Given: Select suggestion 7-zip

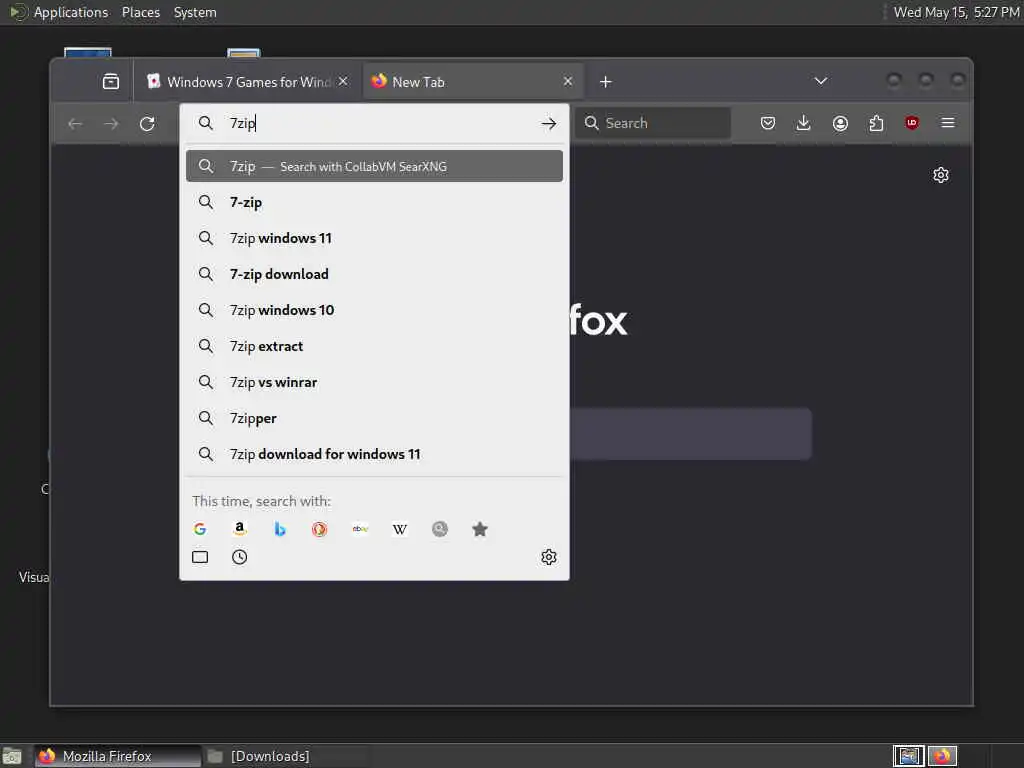Looking at the screenshot, I should point(374,202).
